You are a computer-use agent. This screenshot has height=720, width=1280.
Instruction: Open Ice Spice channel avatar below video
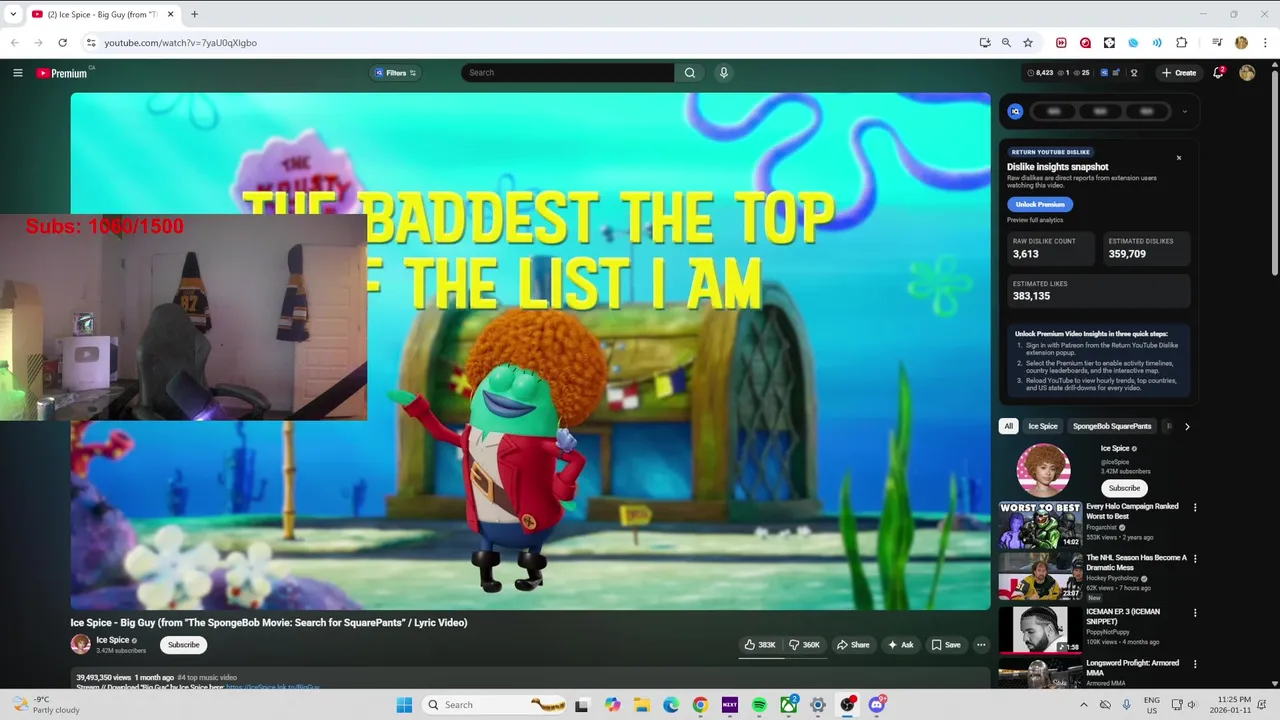80,645
